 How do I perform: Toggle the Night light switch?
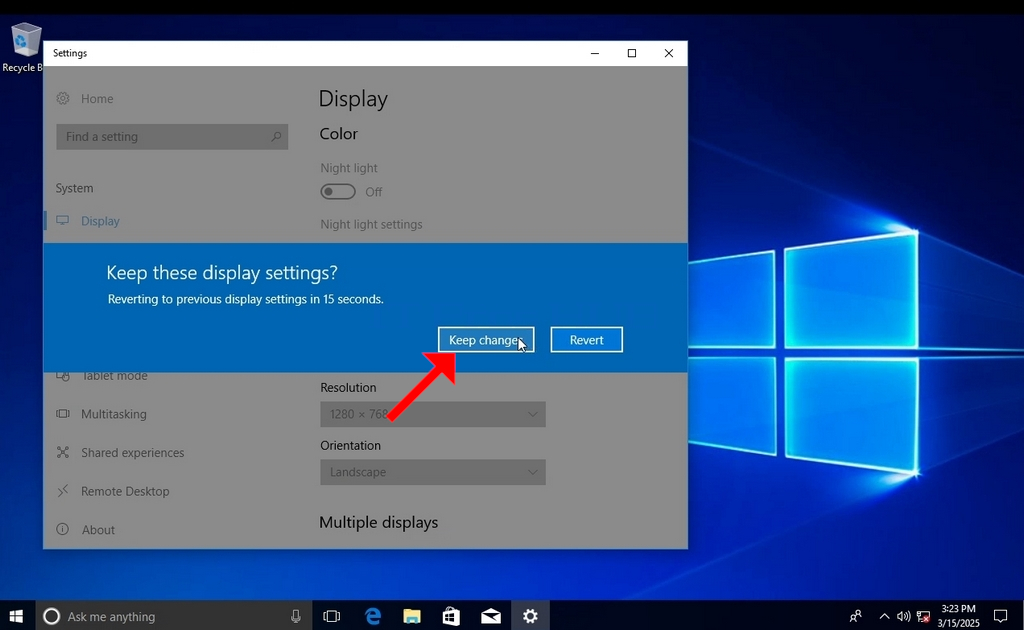click(x=338, y=192)
